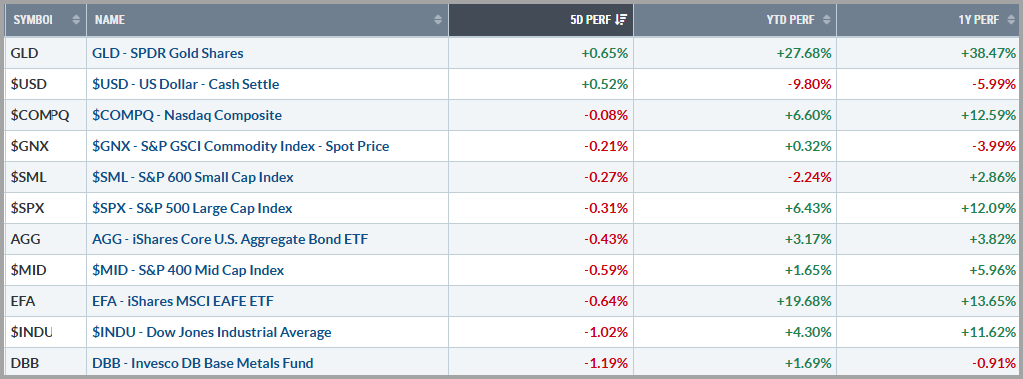
Task: Open $USD - US Dollar - Cash Settle
Action: pyautogui.click(x=186, y=84)
